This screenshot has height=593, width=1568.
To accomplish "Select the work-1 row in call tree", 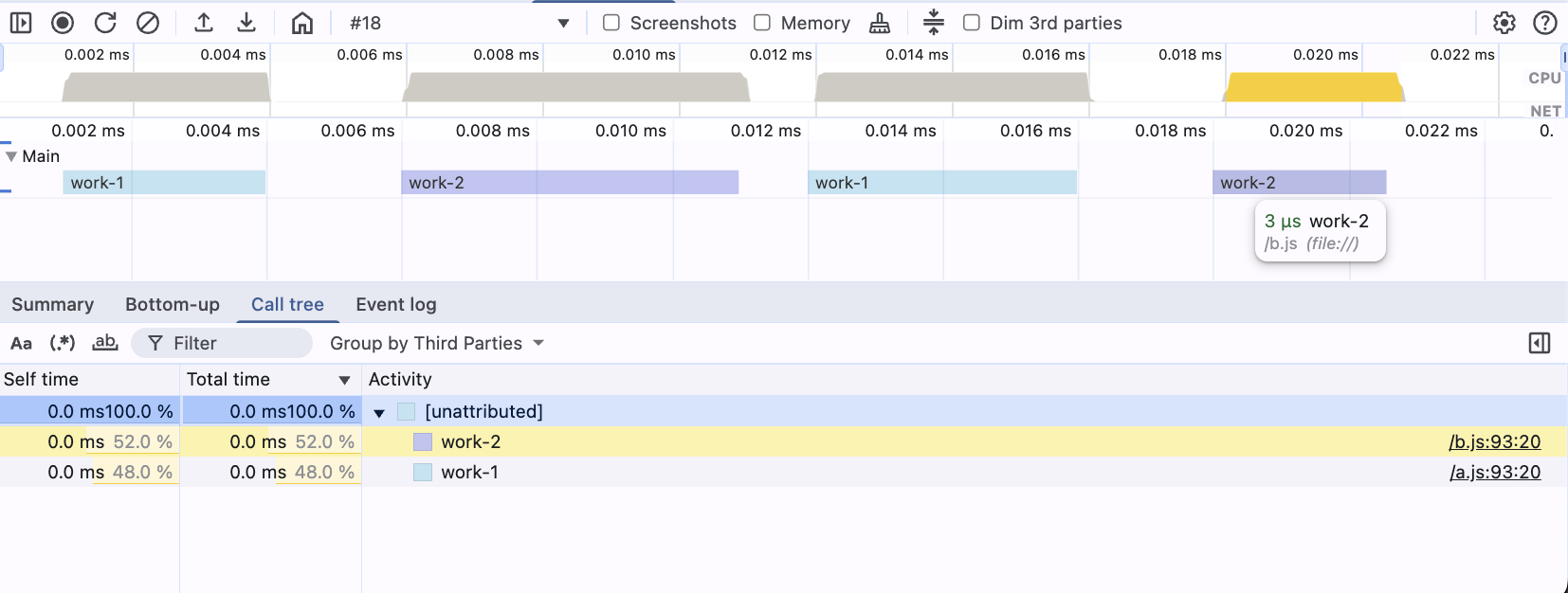I will tap(783, 472).
